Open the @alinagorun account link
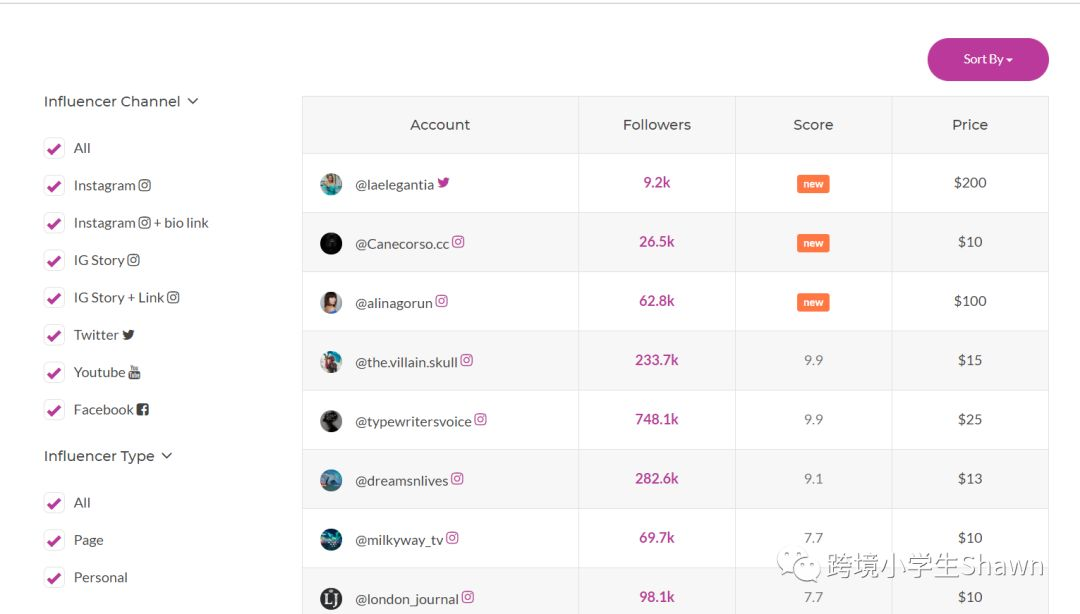The image size is (1080, 614). (x=393, y=303)
